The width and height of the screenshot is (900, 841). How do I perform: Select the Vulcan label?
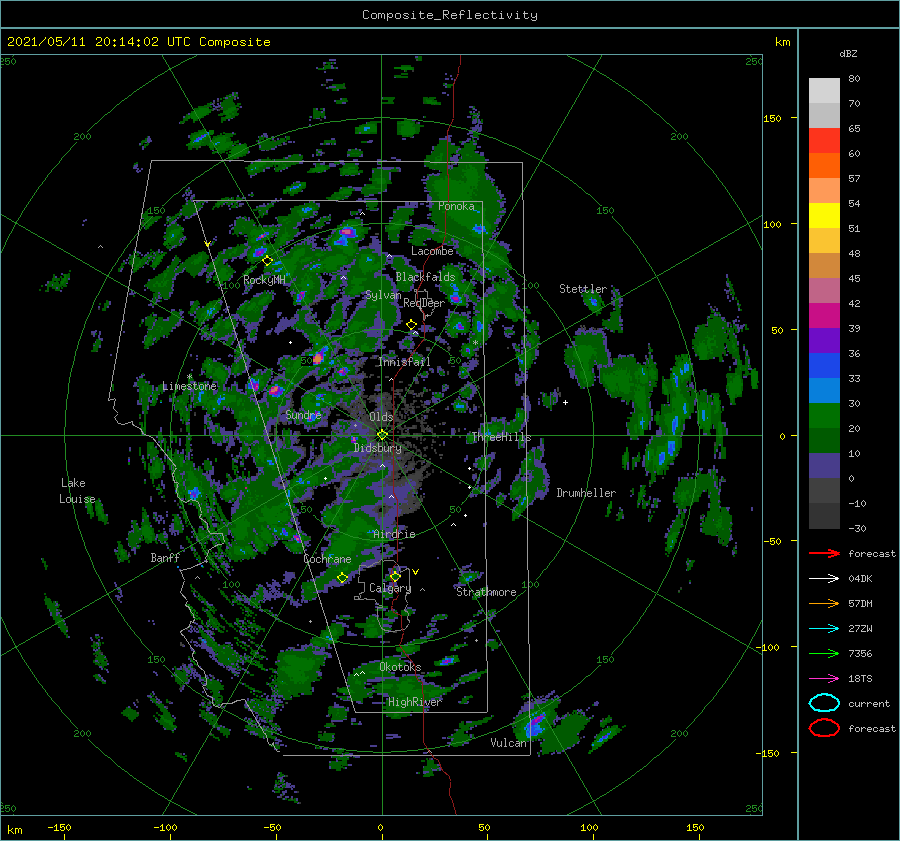[508, 743]
